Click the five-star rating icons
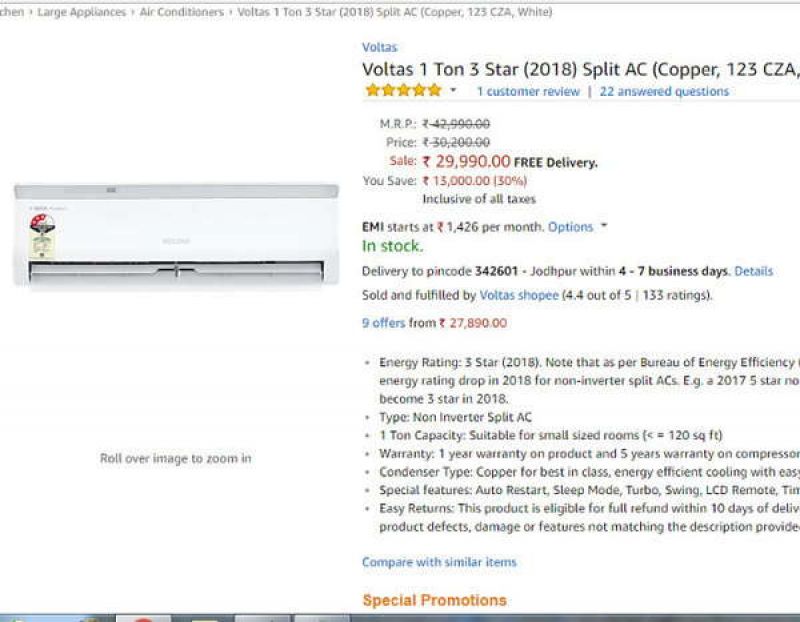This screenshot has width=800, height=622. [403, 91]
